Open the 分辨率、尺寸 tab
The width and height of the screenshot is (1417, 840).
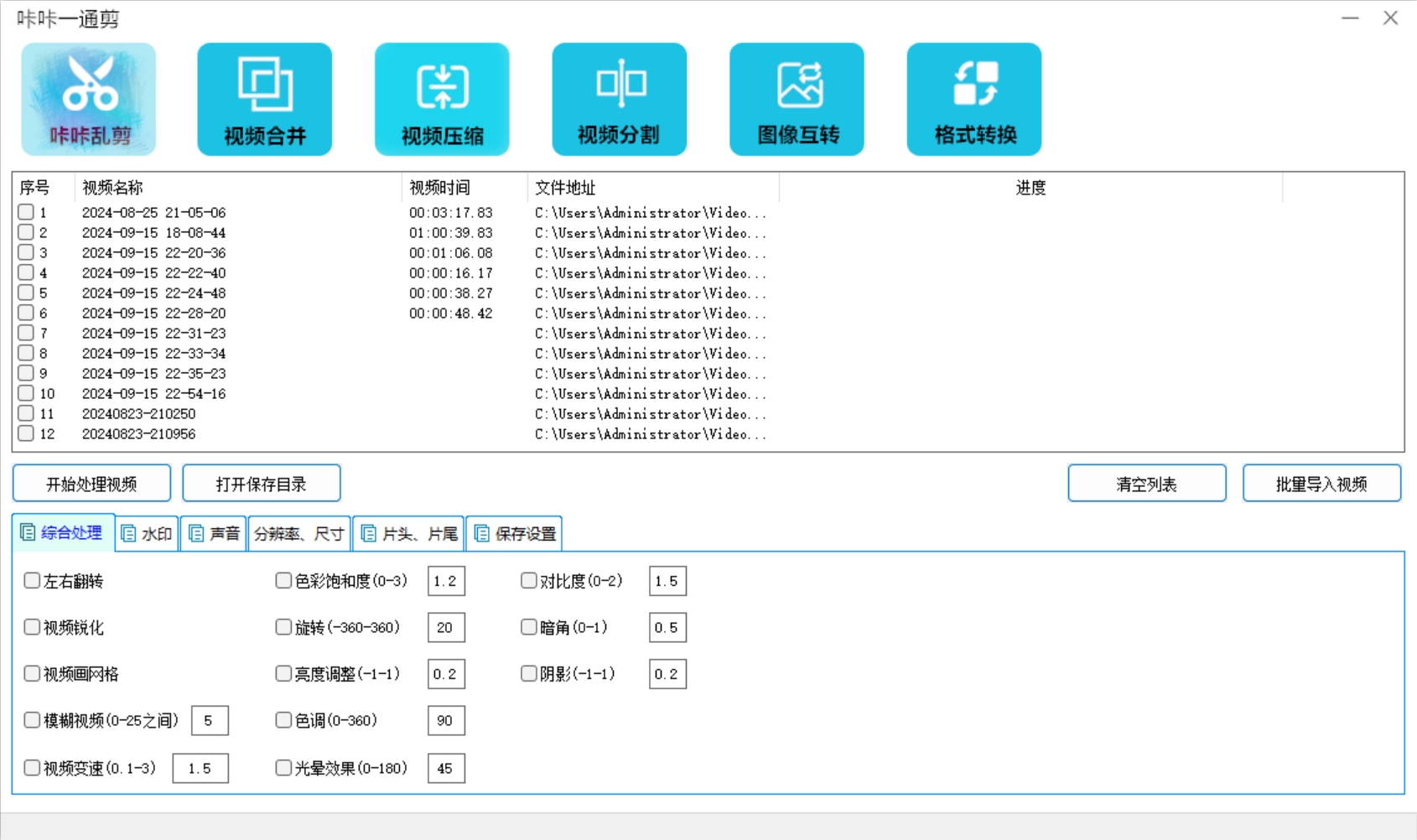(299, 534)
